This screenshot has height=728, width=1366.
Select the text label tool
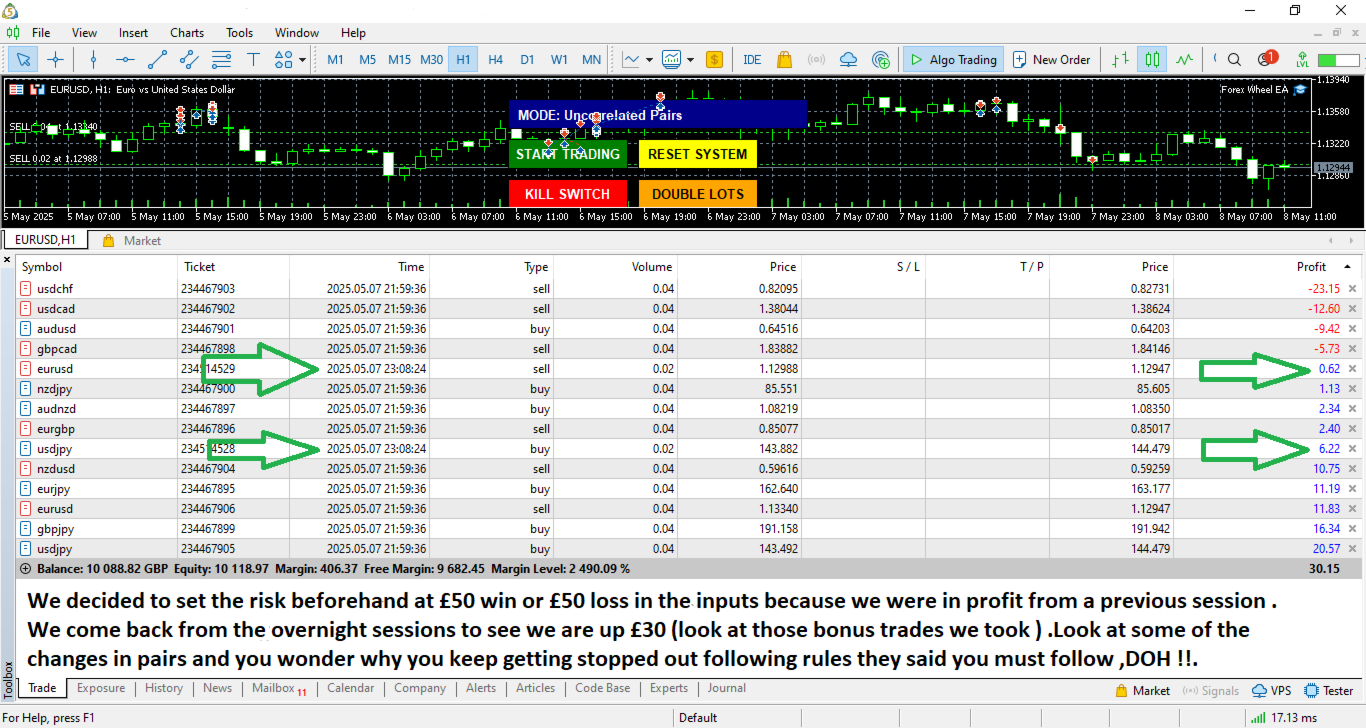(x=253, y=59)
